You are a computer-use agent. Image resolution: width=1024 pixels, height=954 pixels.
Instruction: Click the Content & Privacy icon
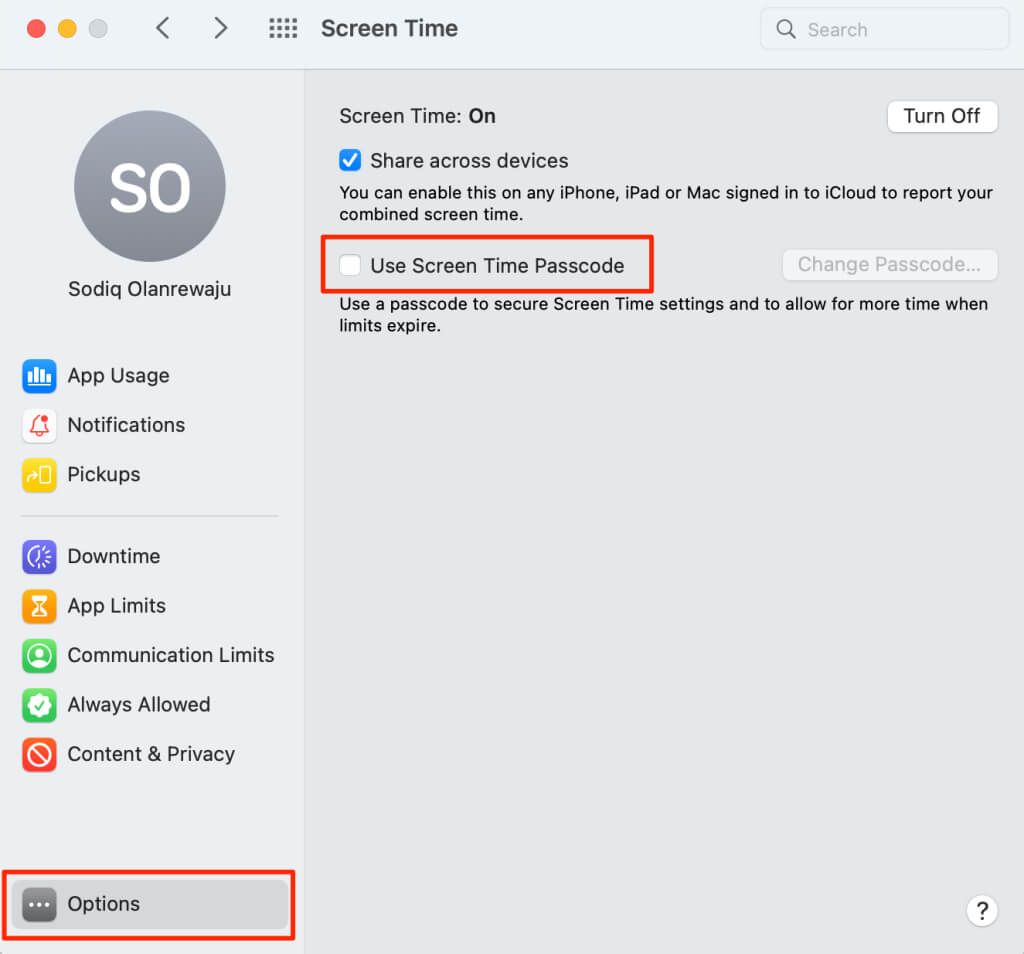point(39,755)
